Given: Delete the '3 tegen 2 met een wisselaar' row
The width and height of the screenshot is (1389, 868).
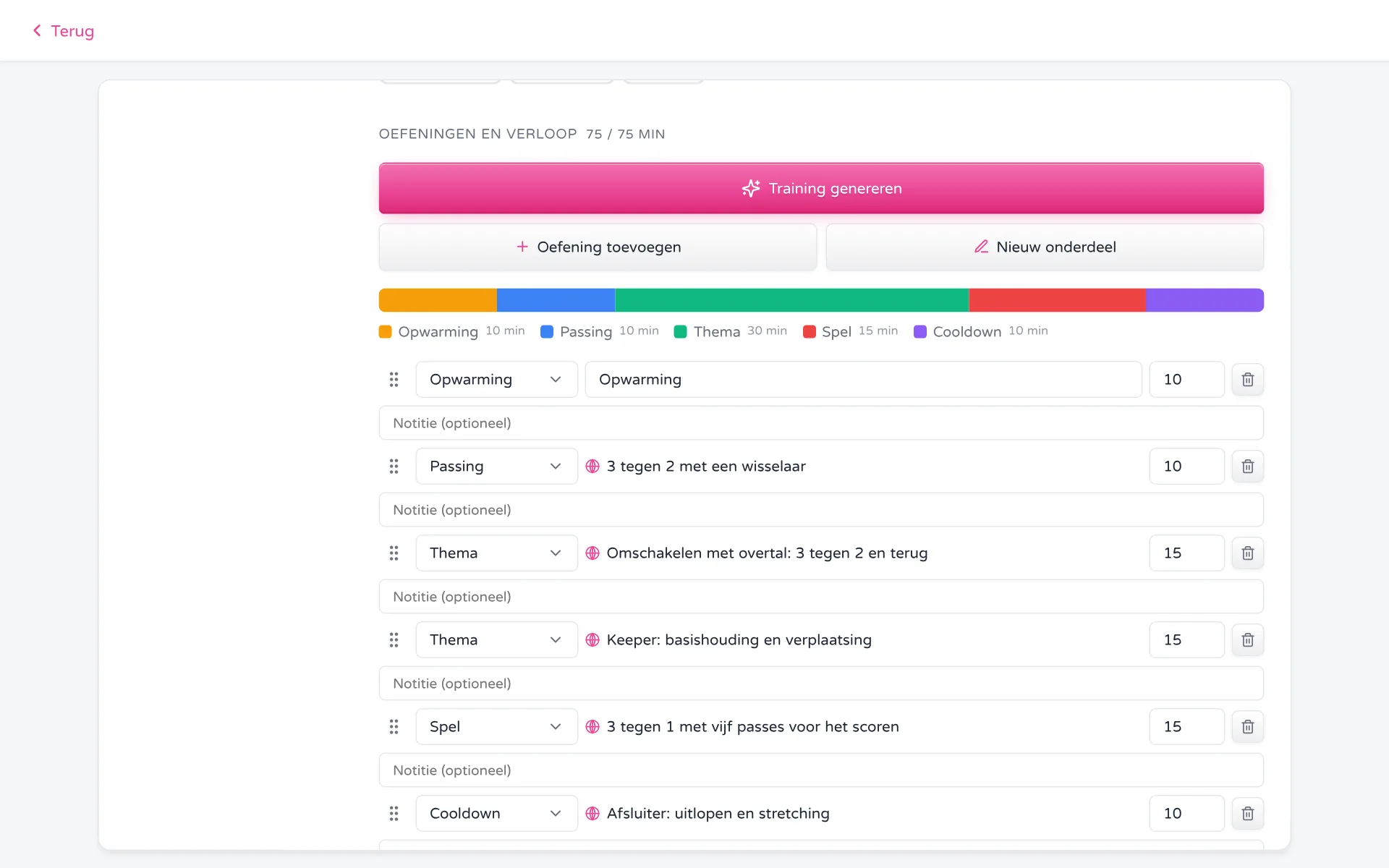Looking at the screenshot, I should coord(1247,466).
